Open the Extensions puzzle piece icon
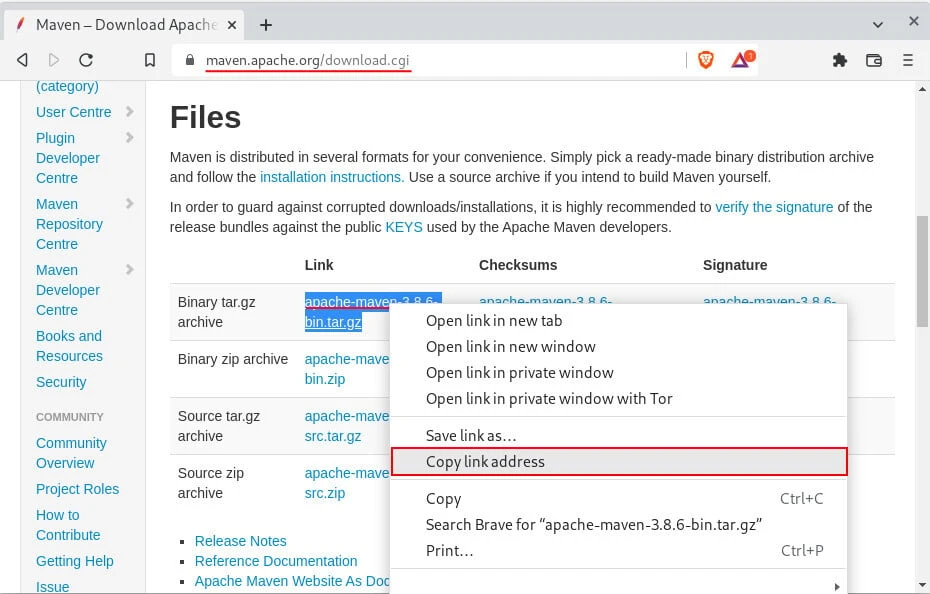Screen dimensions: 930x594 pos(840,60)
